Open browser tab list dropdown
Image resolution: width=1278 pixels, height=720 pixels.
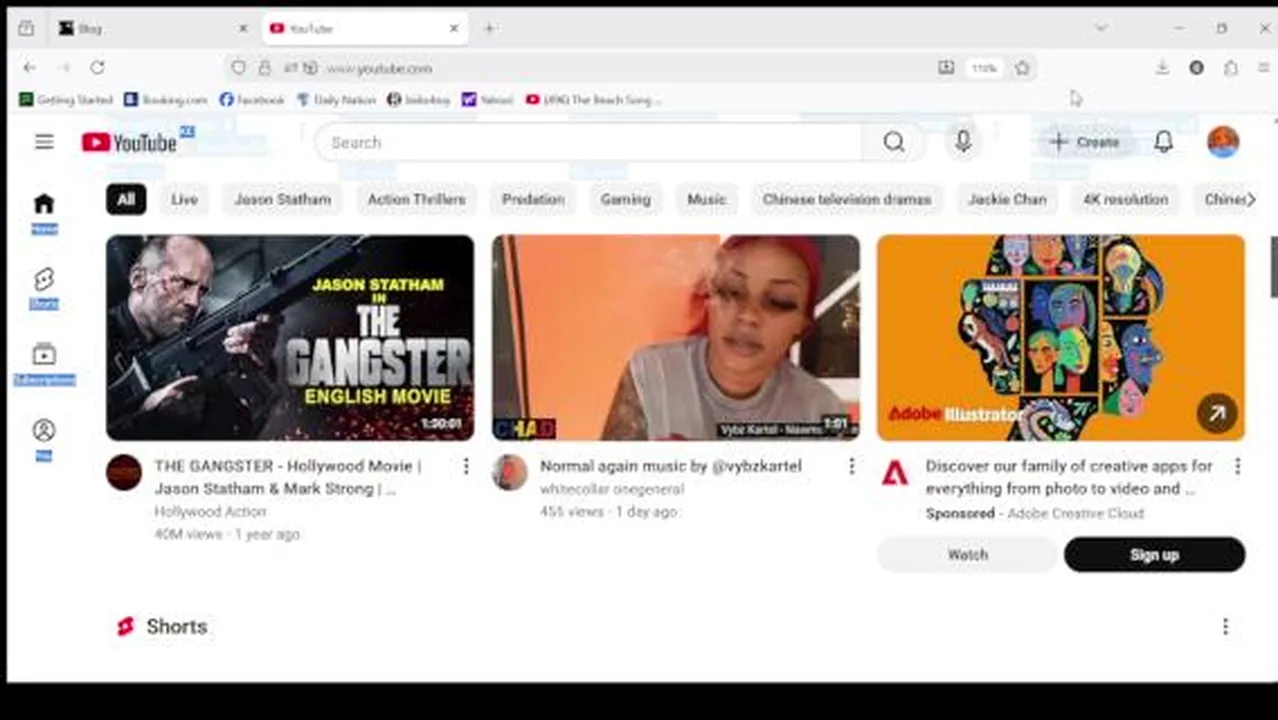[1101, 29]
